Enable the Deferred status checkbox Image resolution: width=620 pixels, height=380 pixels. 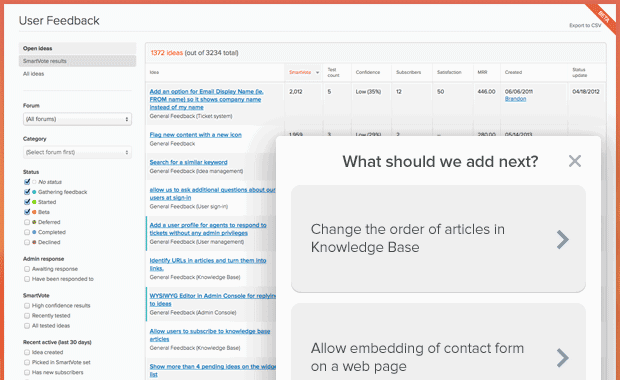[x=27, y=222]
